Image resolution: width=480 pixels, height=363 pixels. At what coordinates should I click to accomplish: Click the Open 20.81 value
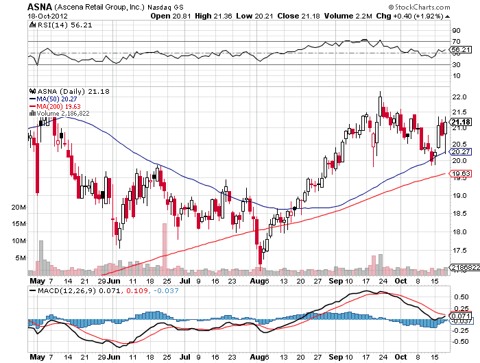pyautogui.click(x=171, y=16)
